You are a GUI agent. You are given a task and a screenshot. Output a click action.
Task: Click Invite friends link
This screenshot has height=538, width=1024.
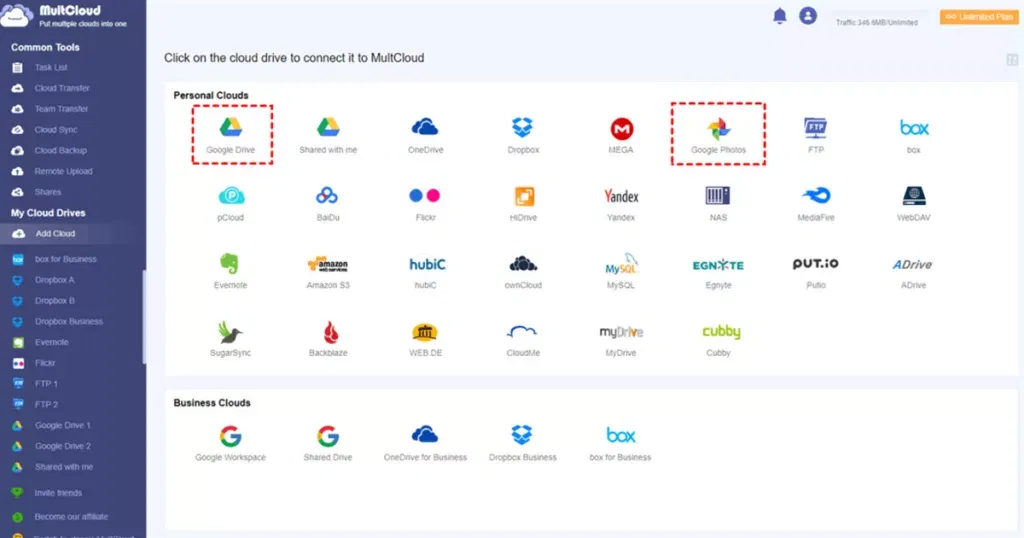[58, 493]
